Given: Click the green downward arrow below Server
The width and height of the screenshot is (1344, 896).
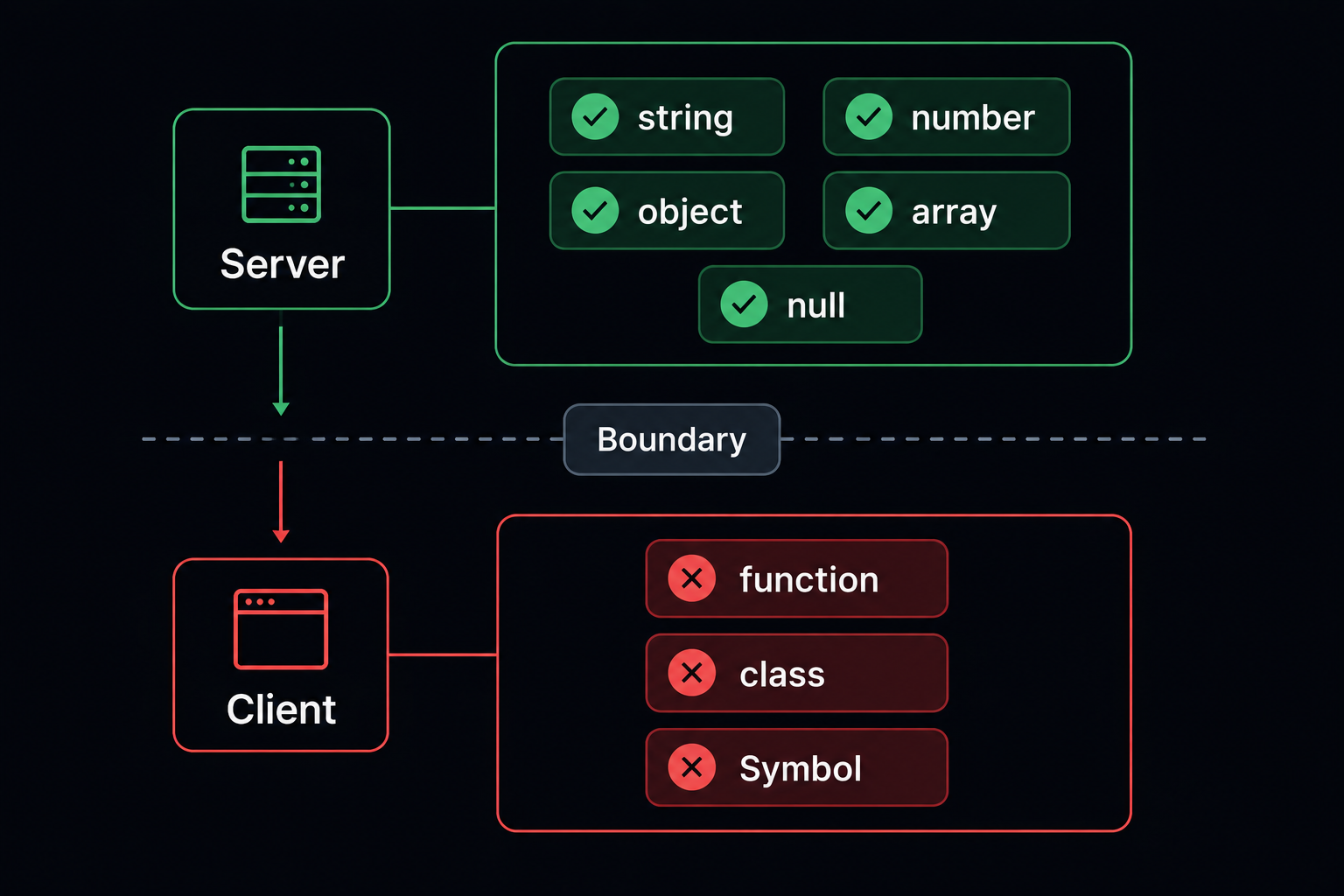Looking at the screenshot, I should tap(281, 369).
